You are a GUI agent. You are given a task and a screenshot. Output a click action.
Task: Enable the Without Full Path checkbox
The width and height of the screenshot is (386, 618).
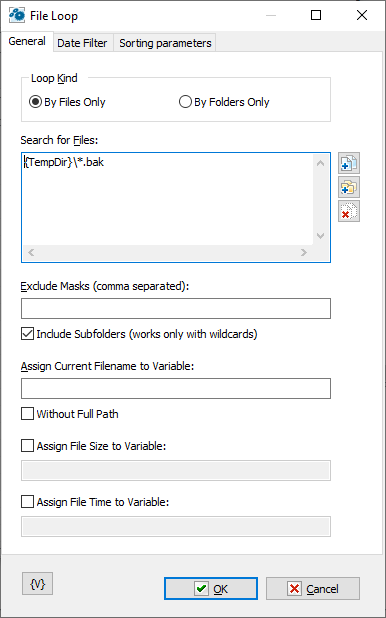coord(27,414)
